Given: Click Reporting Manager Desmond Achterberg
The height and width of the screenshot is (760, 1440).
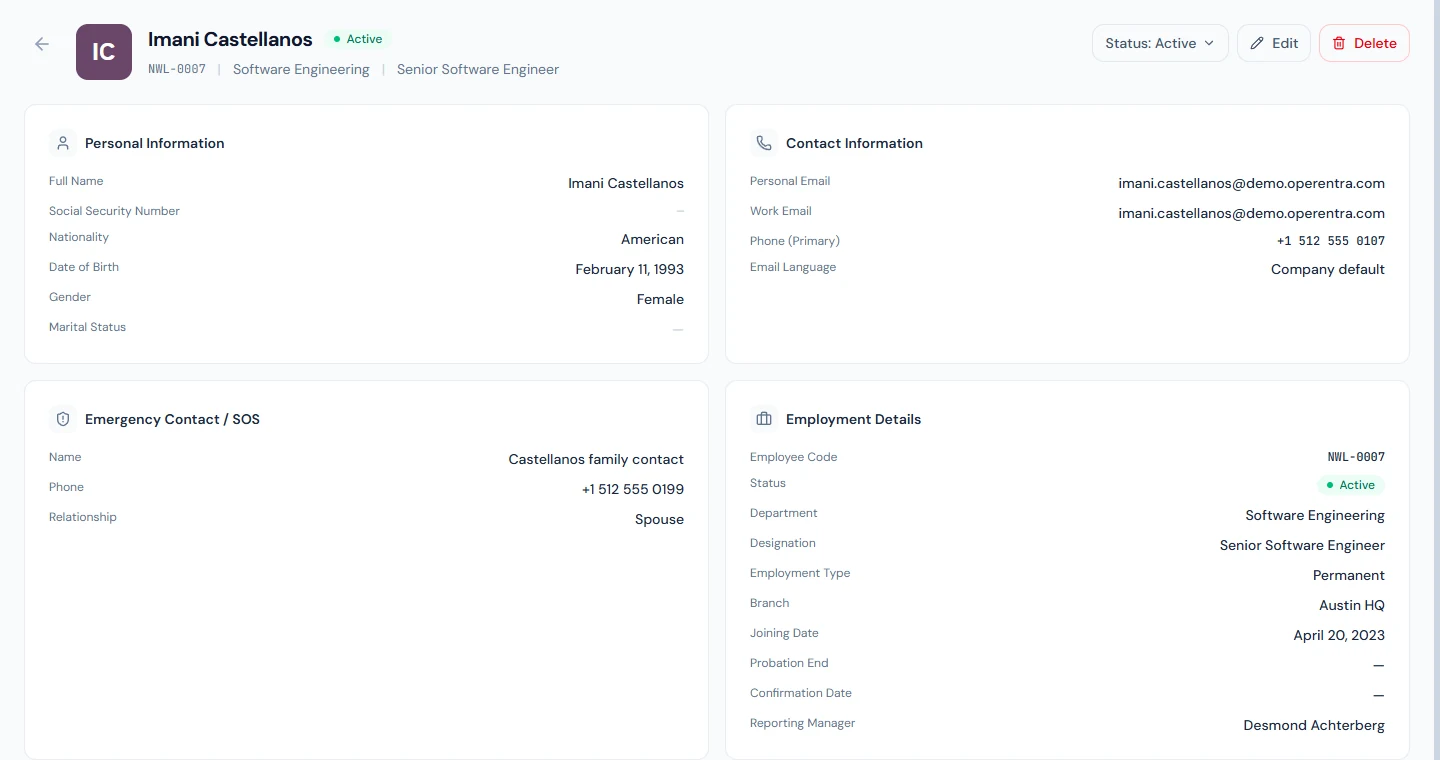Looking at the screenshot, I should click(1314, 725).
